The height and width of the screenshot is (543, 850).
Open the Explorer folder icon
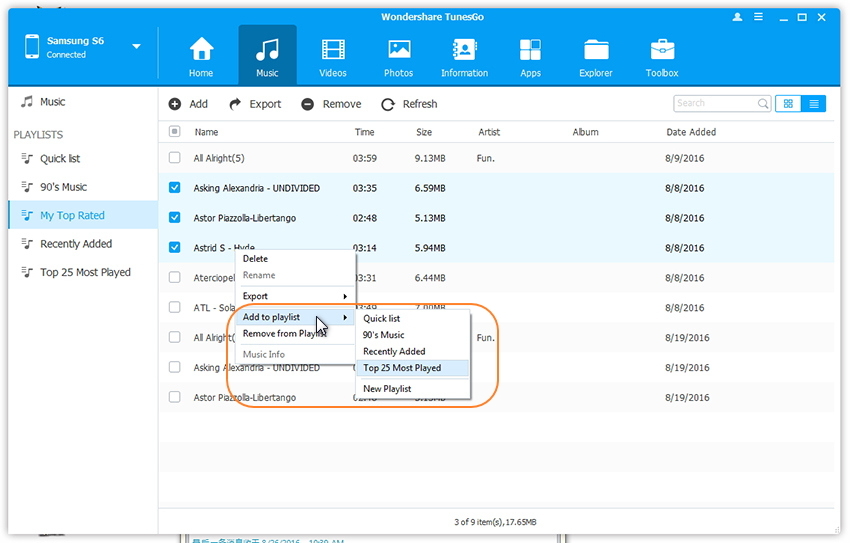click(x=596, y=50)
